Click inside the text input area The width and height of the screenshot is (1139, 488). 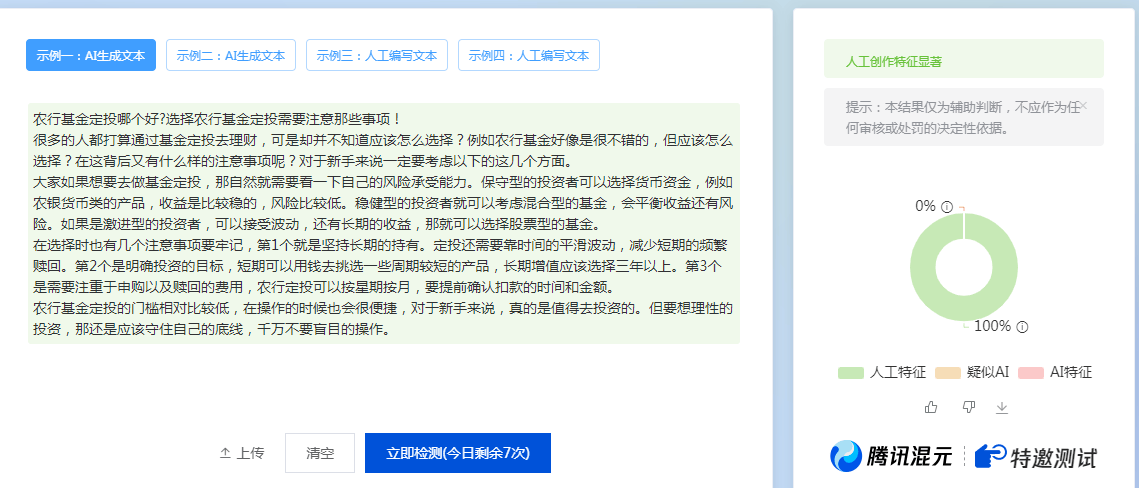click(384, 223)
